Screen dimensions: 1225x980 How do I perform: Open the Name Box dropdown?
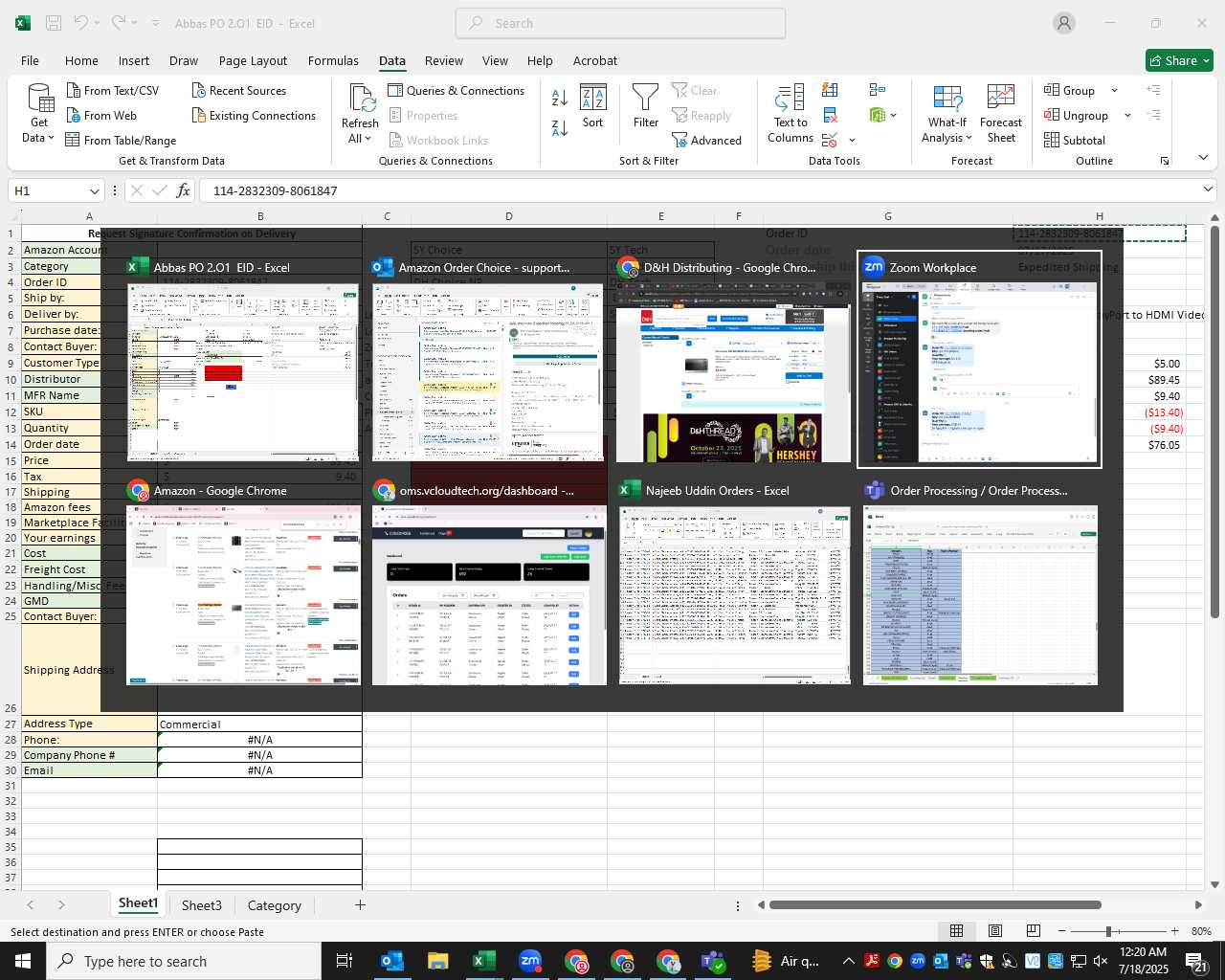click(94, 190)
